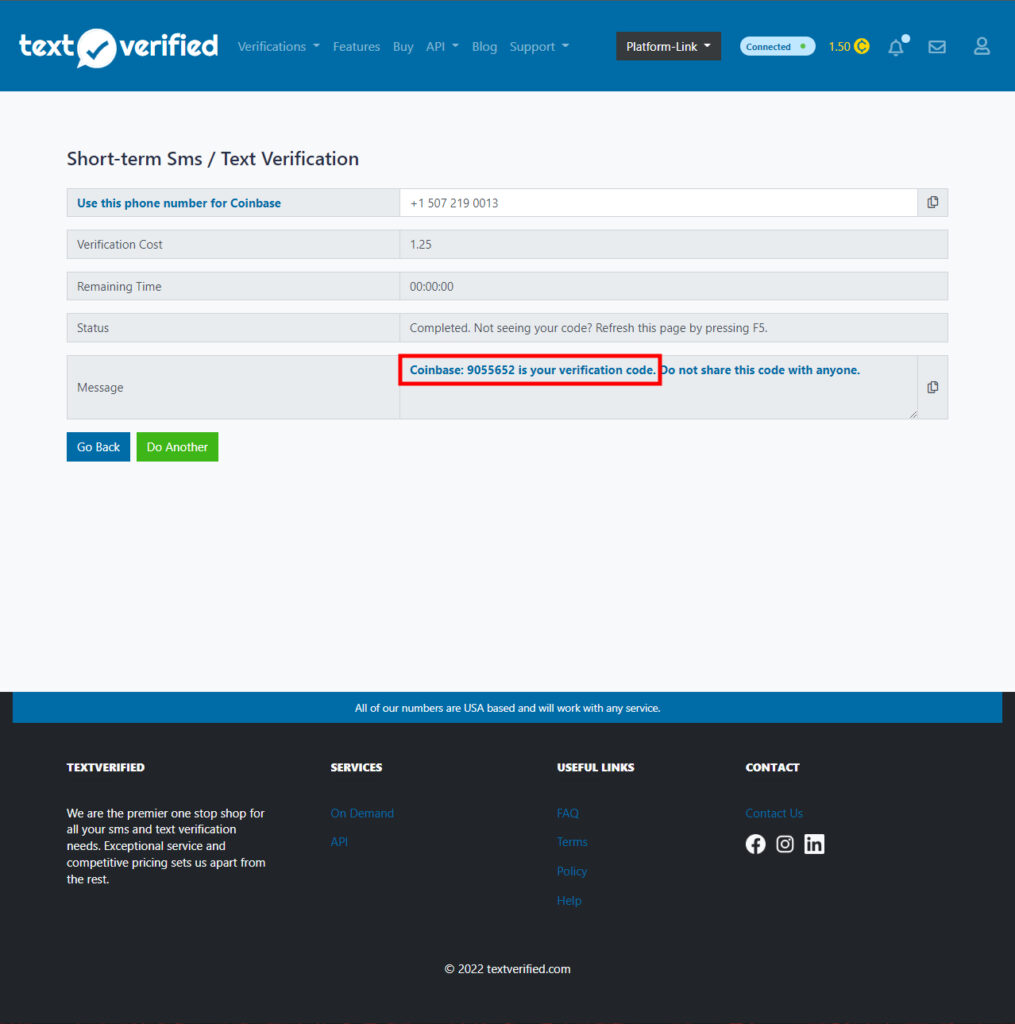Open the notifications bell
This screenshot has height=1024, width=1015.
(x=897, y=46)
